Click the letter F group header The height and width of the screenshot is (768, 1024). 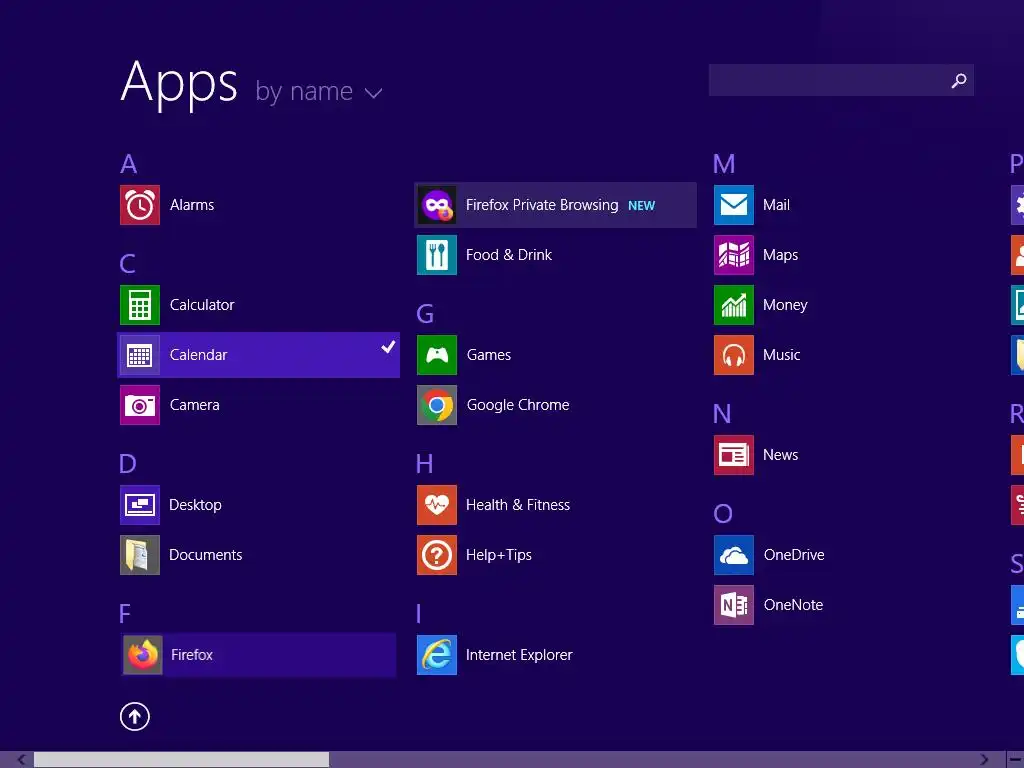(x=125, y=614)
